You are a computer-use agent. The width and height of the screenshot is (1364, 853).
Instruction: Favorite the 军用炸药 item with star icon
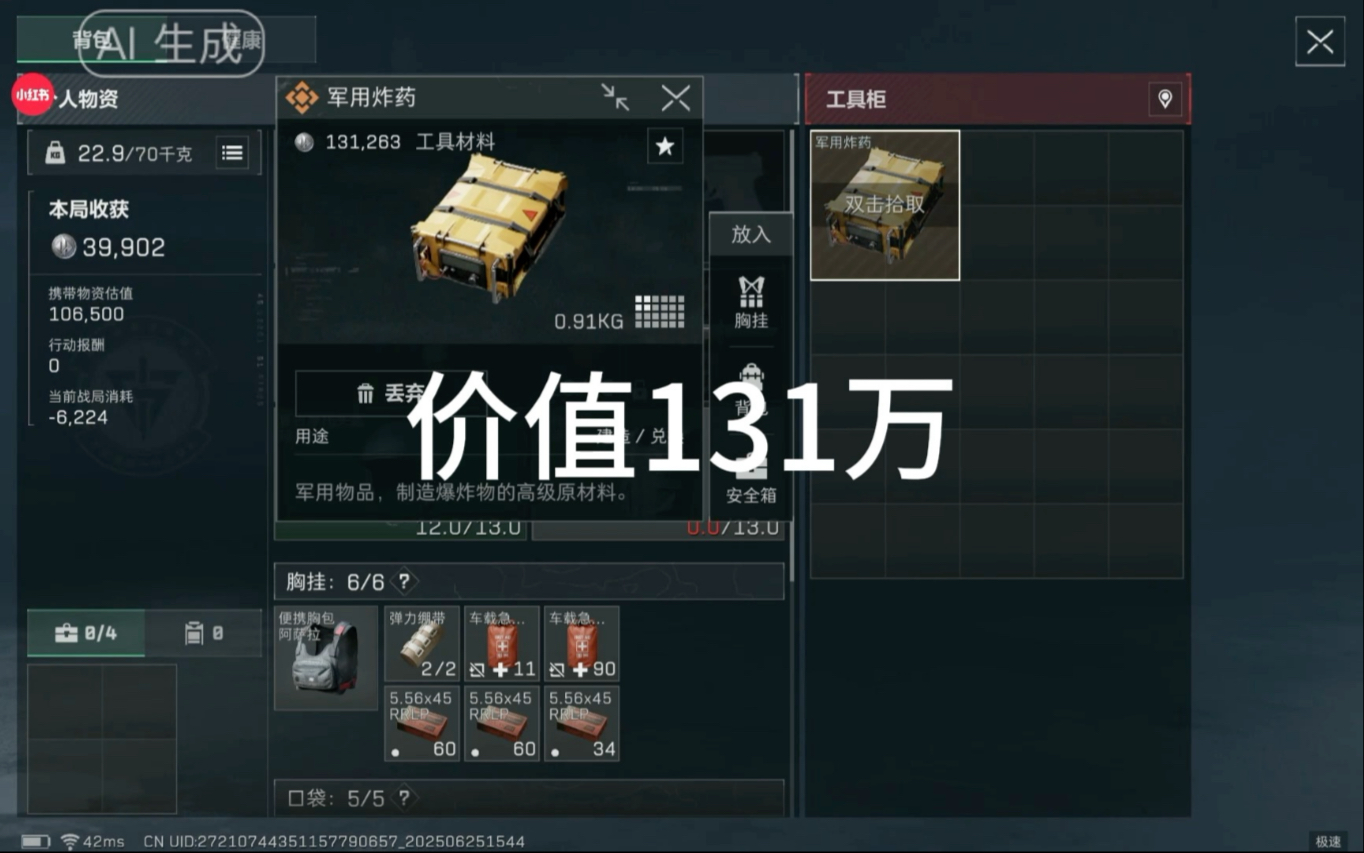(665, 147)
